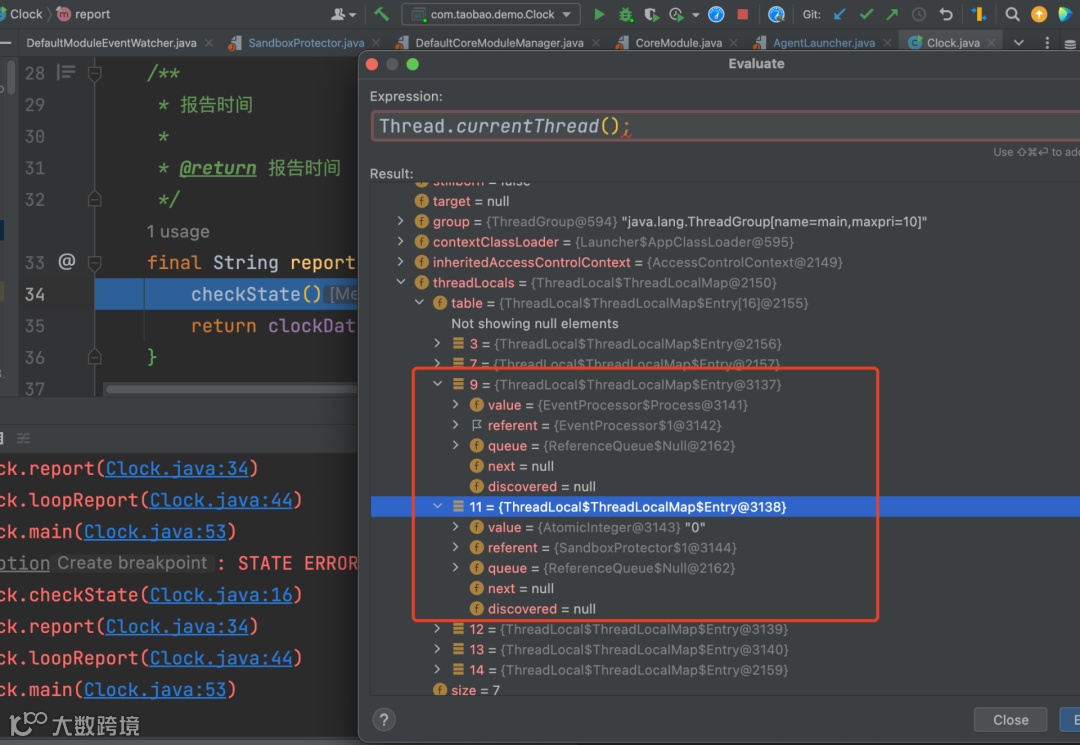Viewport: 1080px width, 745px height.
Task: Open first Clock.java:34 stack trace link
Action: (x=177, y=468)
